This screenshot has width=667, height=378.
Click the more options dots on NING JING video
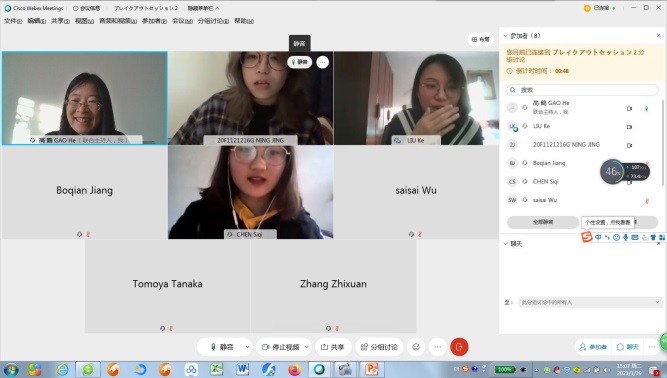click(322, 62)
